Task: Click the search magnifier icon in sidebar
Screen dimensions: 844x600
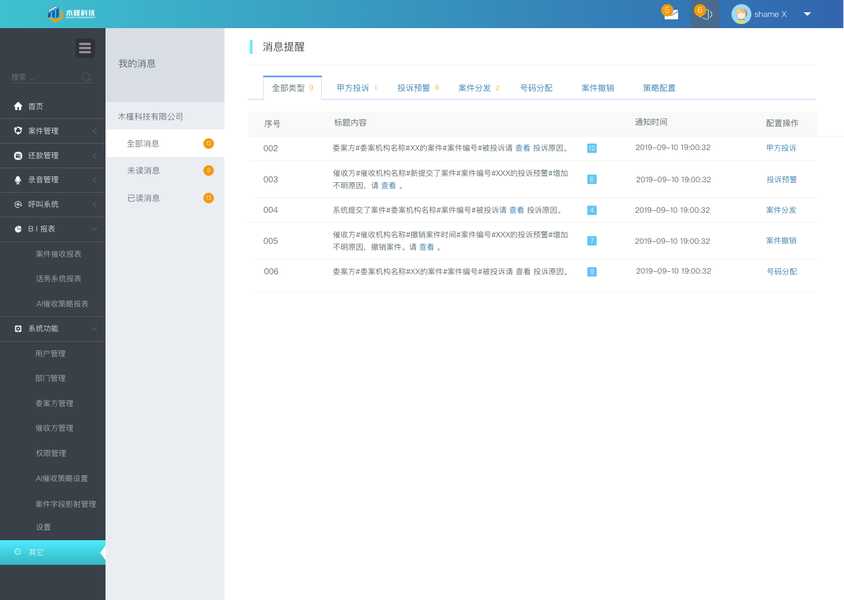Action: pyautogui.click(x=87, y=77)
